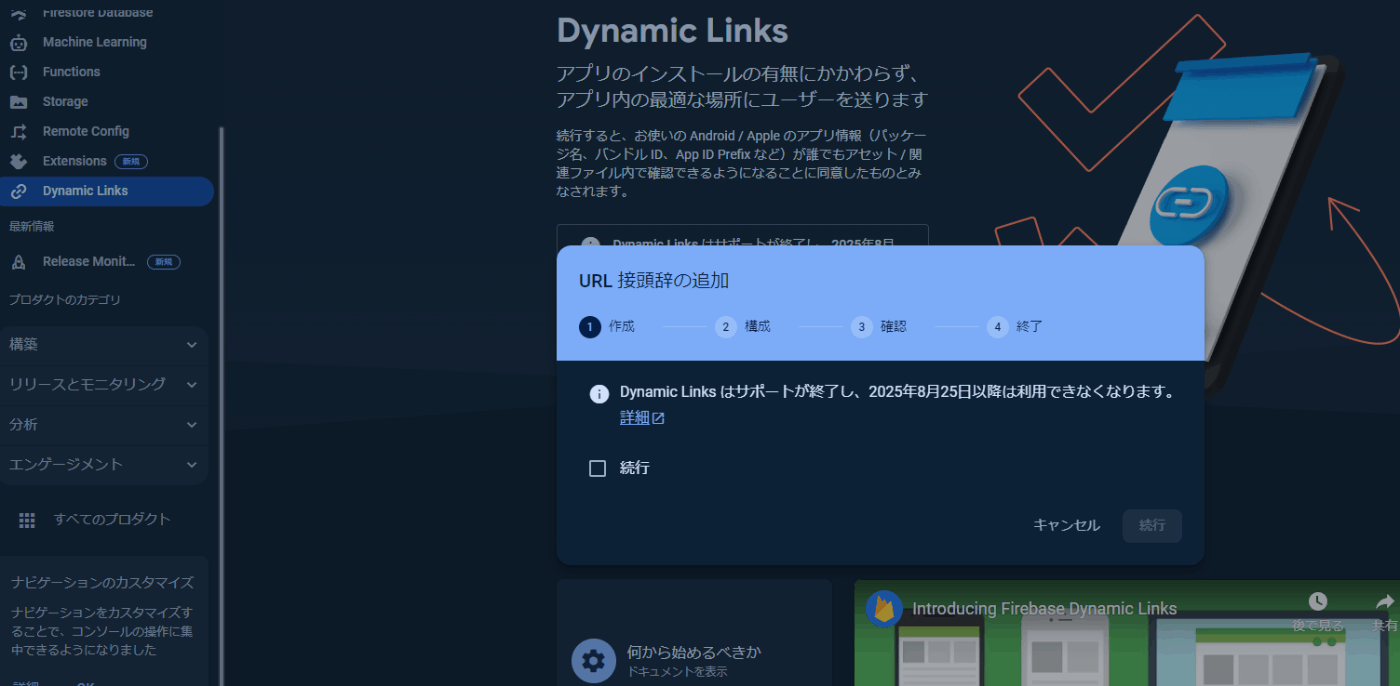The height and width of the screenshot is (686, 1400).
Task: Open the 詳細 link in dialog
Action: [634, 418]
